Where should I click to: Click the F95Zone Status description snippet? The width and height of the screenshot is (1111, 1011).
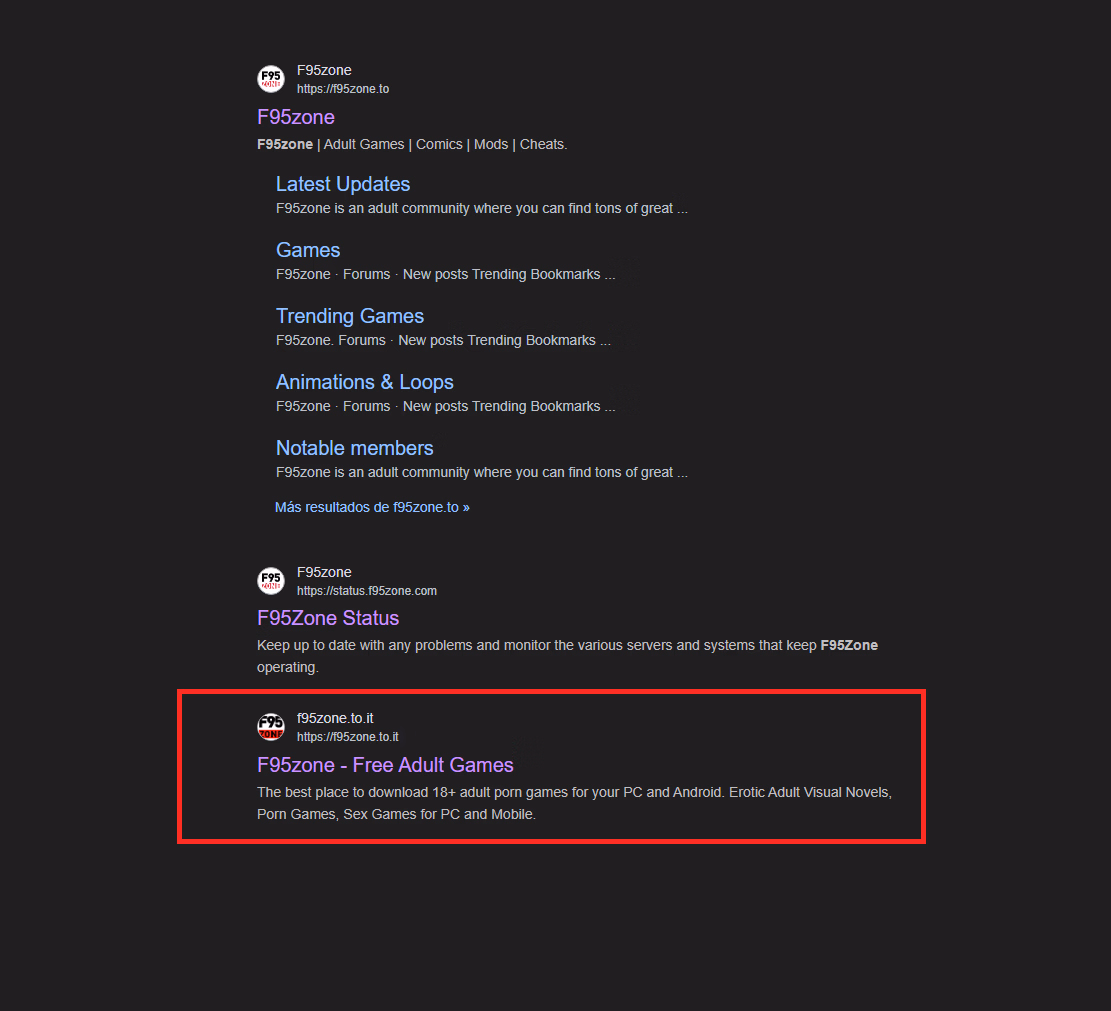568,656
